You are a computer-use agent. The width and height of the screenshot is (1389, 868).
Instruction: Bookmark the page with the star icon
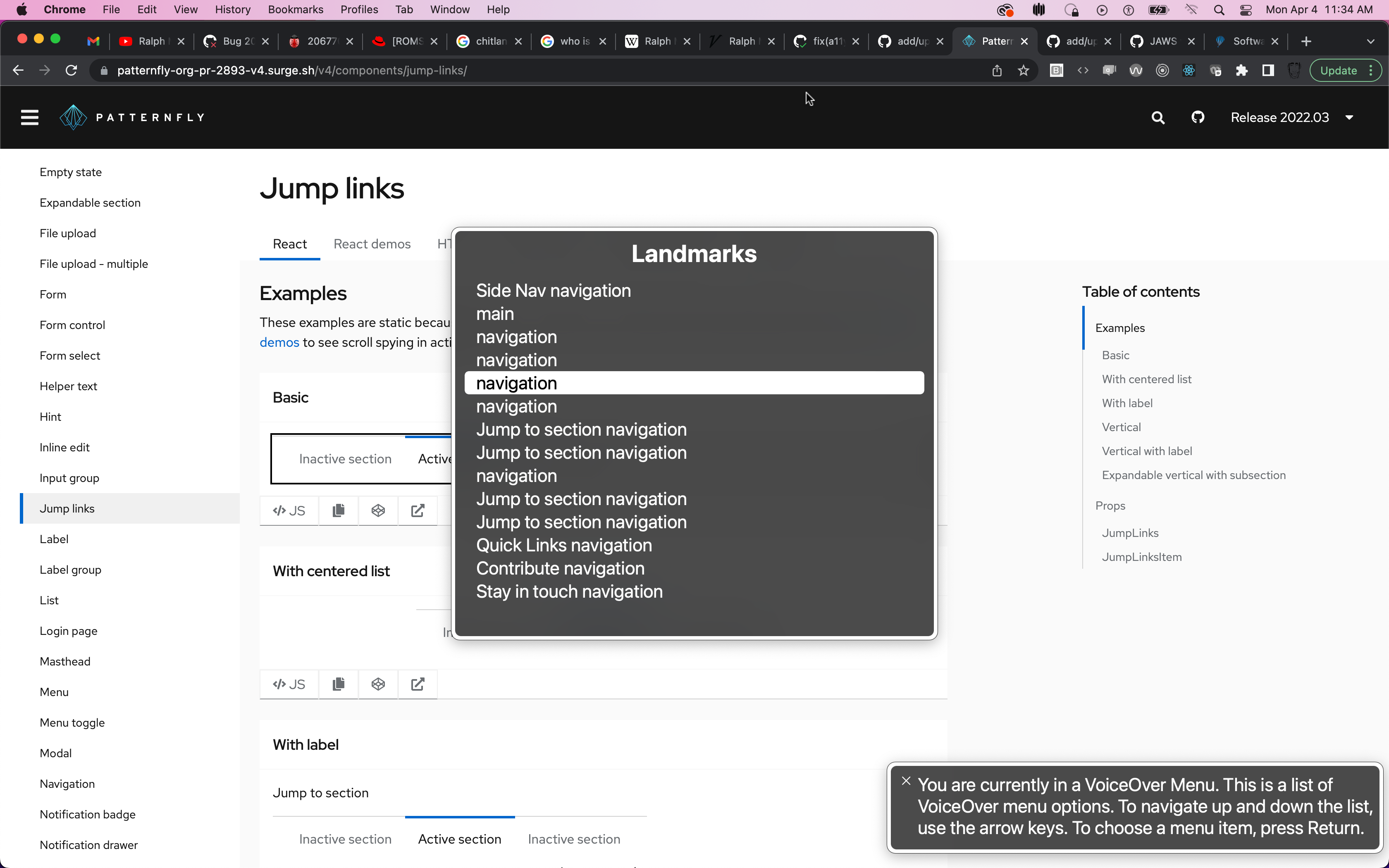point(1024,71)
